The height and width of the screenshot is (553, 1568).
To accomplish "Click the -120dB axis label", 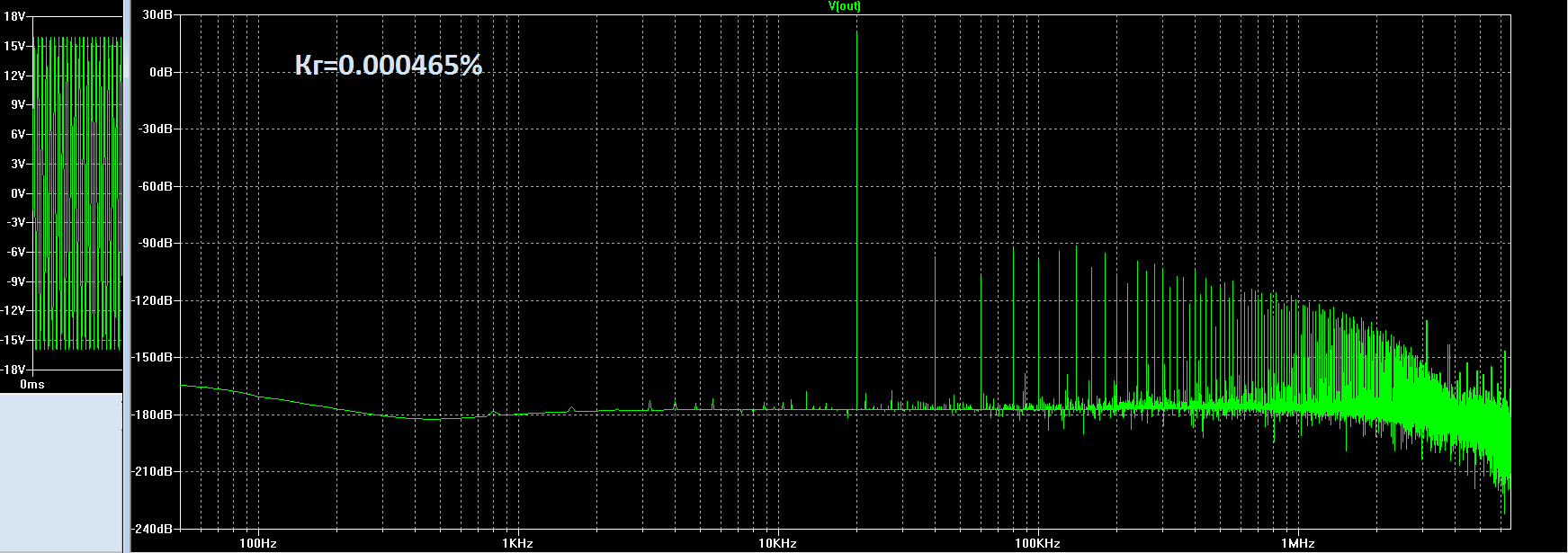I will 153,300.
